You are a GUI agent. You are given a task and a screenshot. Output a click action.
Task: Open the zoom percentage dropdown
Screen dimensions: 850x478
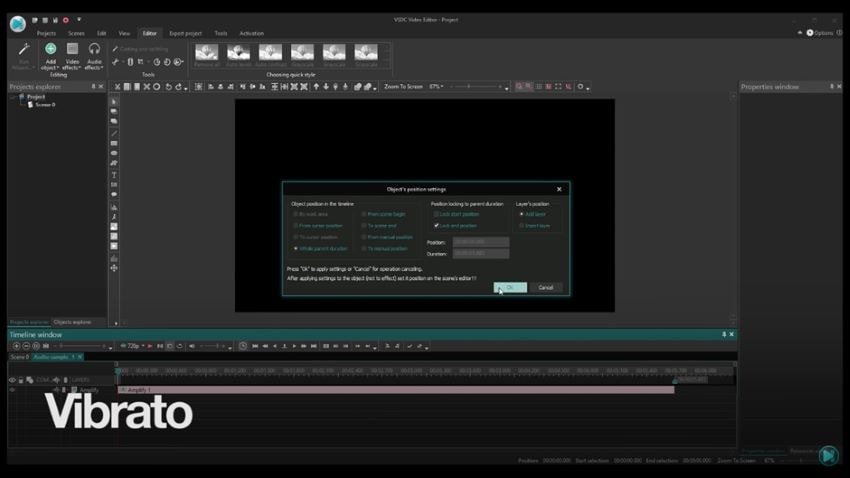(x=436, y=87)
